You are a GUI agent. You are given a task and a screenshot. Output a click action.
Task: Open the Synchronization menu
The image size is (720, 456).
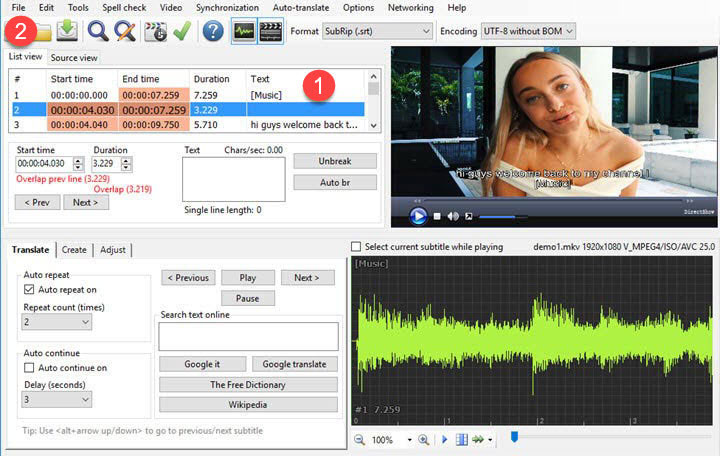click(x=227, y=8)
